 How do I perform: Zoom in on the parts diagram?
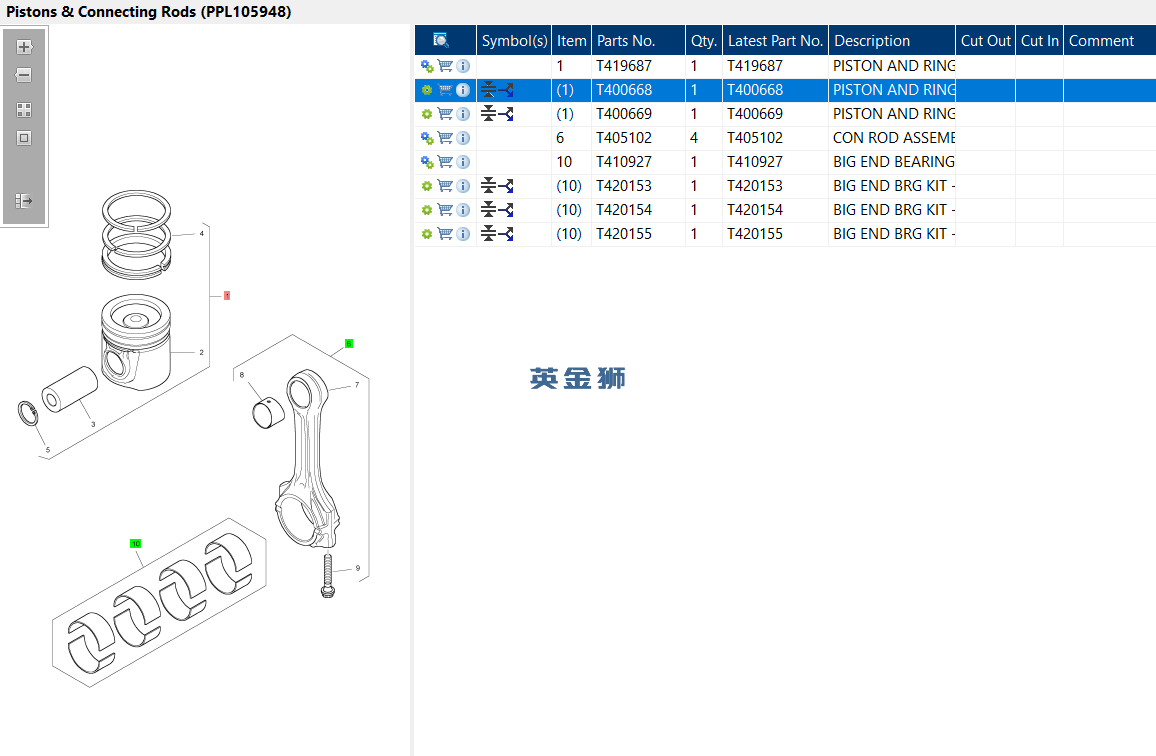tap(24, 46)
